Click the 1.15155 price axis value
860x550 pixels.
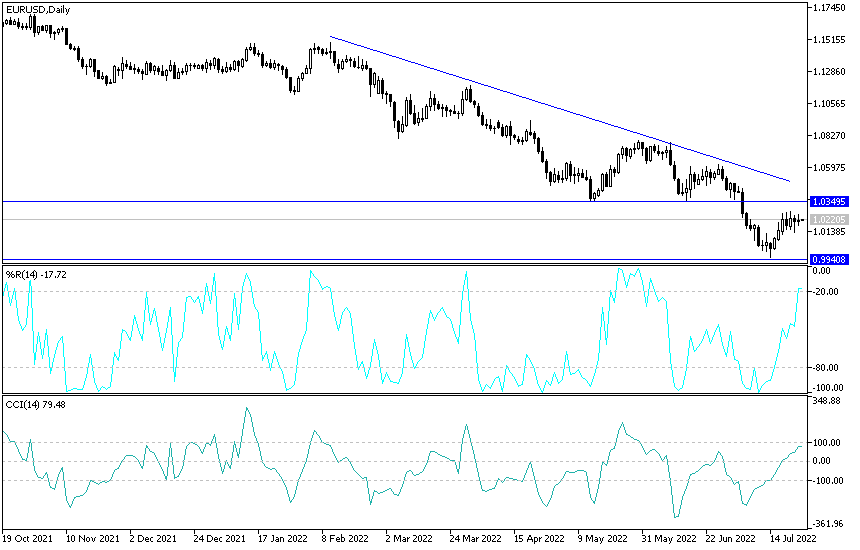[x=829, y=39]
